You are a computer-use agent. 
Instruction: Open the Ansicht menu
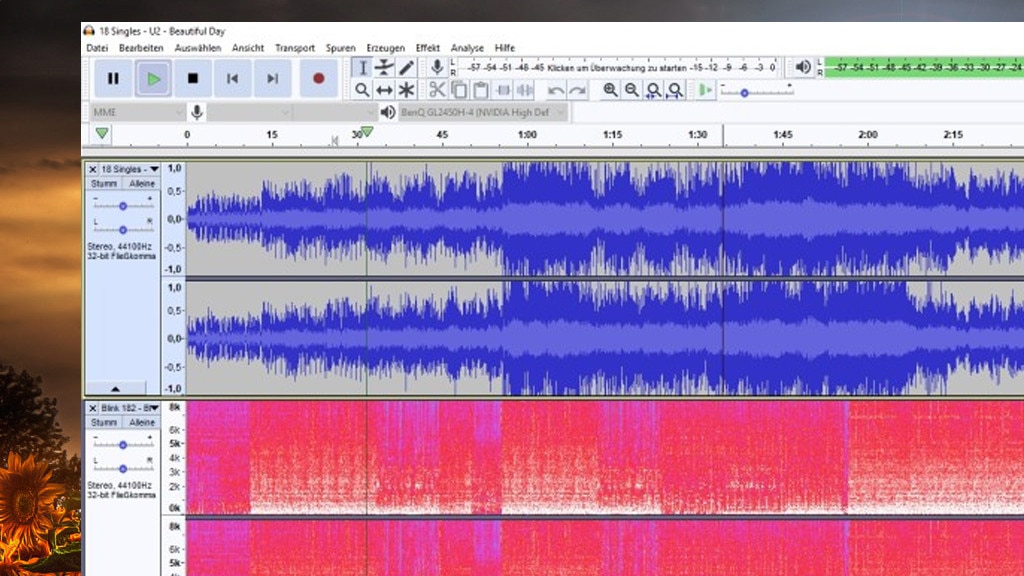click(248, 48)
